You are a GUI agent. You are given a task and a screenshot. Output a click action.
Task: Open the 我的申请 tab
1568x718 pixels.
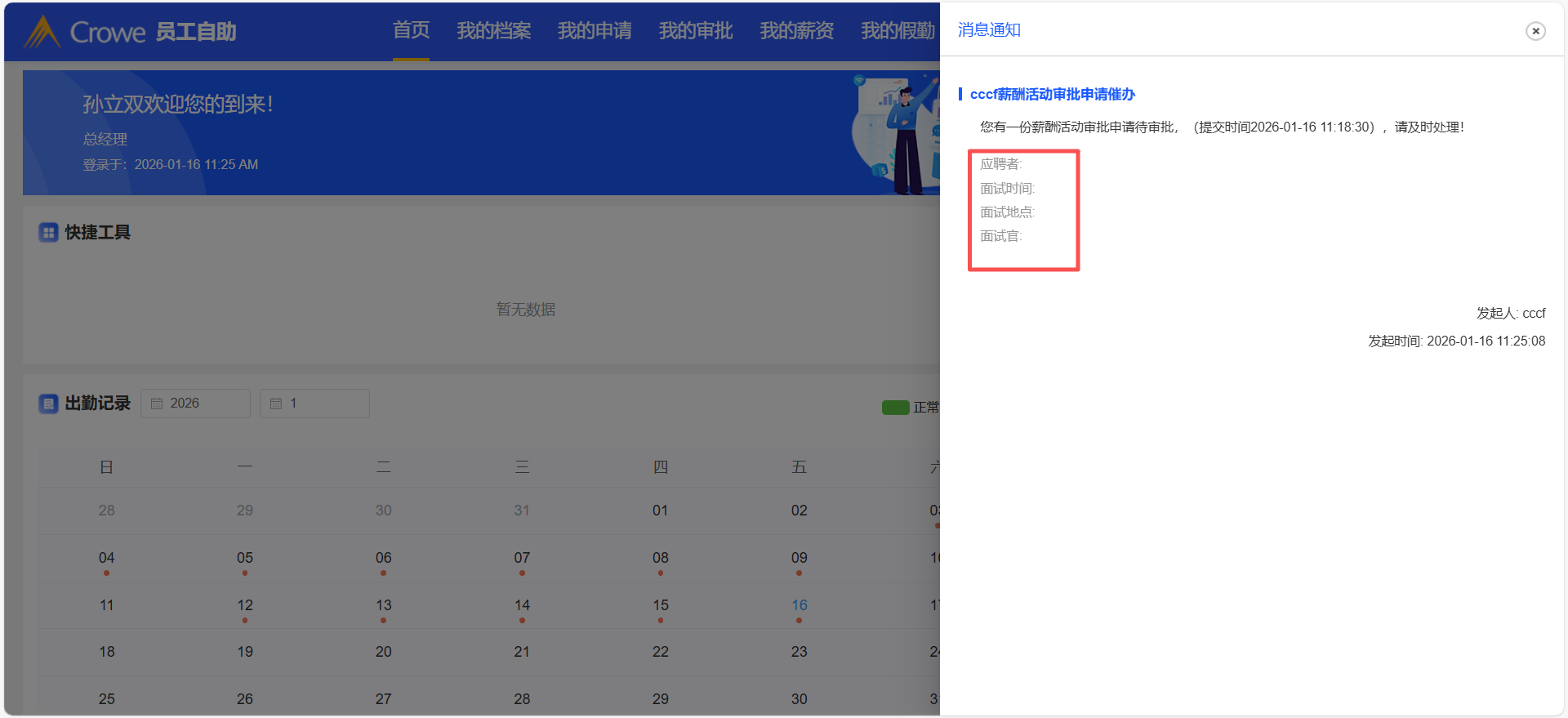coord(595,31)
